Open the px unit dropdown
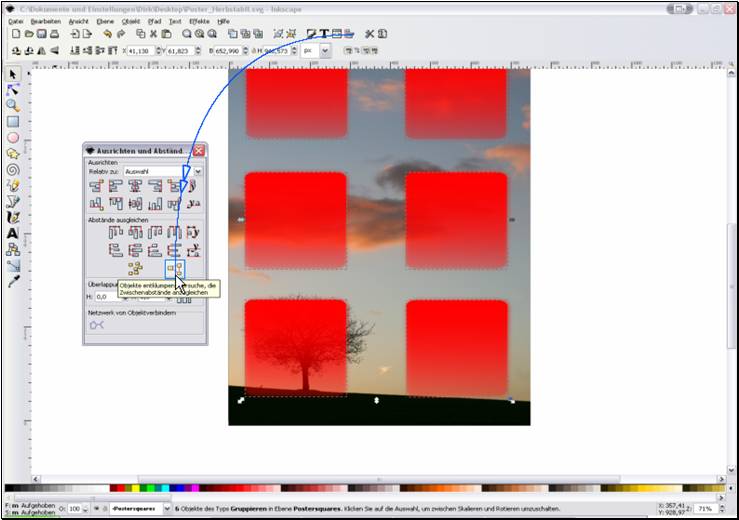The width and height of the screenshot is (739, 520). click(x=308, y=49)
